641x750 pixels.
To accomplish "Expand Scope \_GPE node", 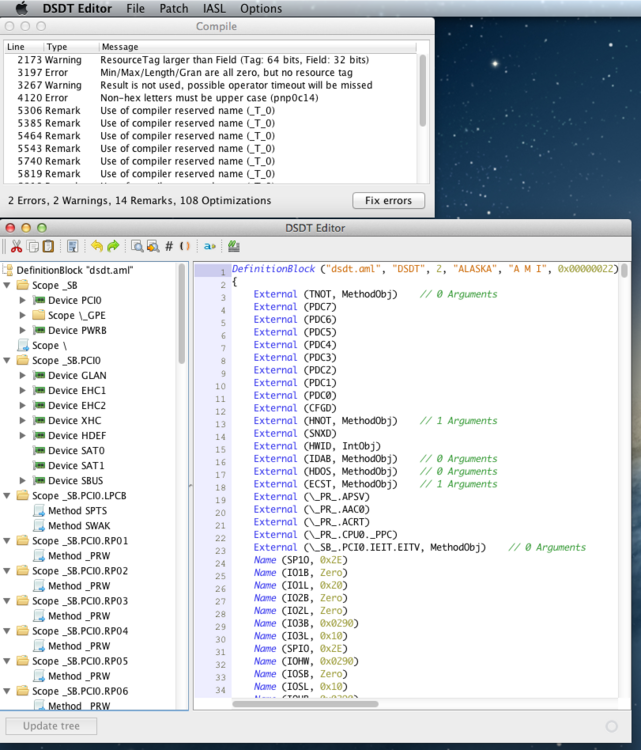I will coord(22,315).
